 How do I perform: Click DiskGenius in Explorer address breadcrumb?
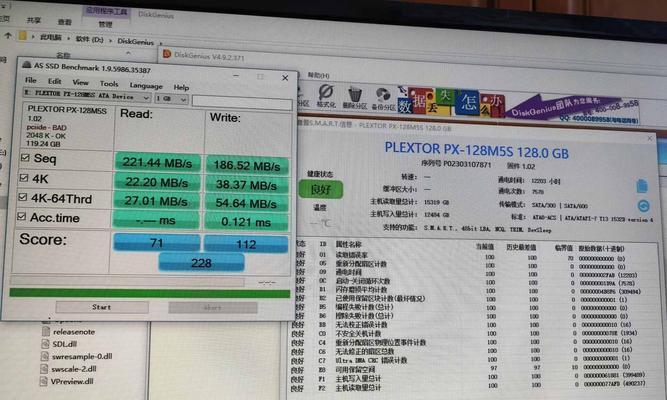[135, 41]
